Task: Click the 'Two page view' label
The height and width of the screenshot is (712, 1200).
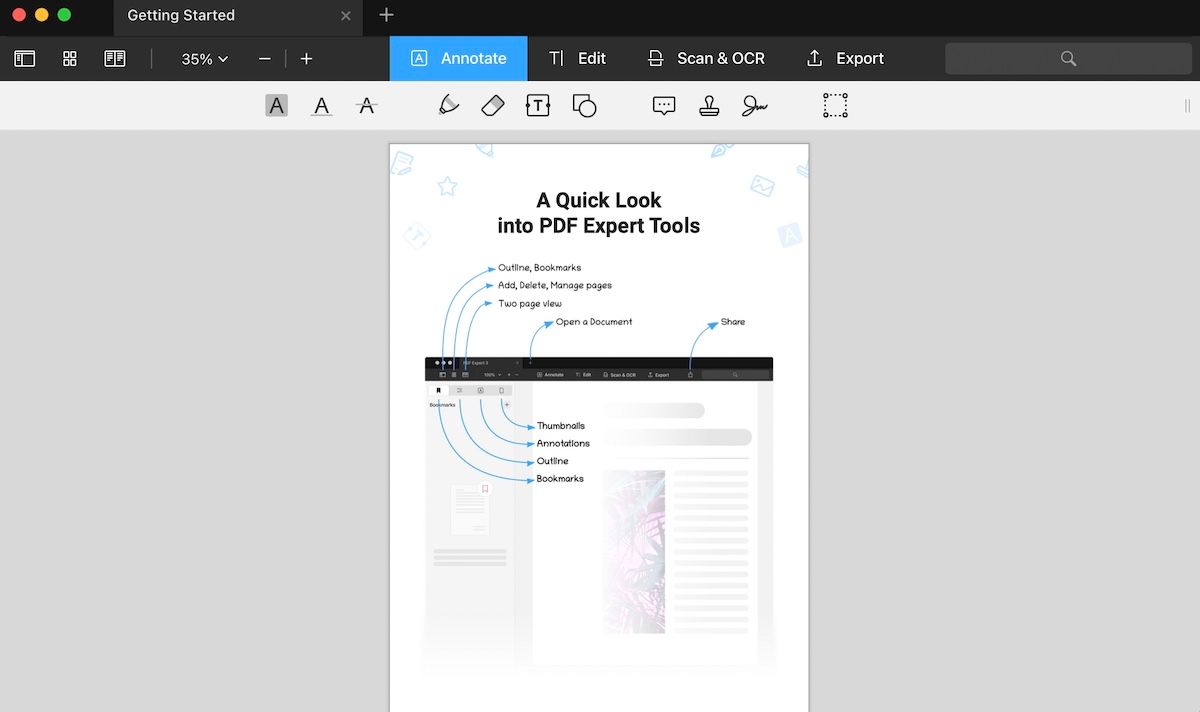Action: pos(530,304)
